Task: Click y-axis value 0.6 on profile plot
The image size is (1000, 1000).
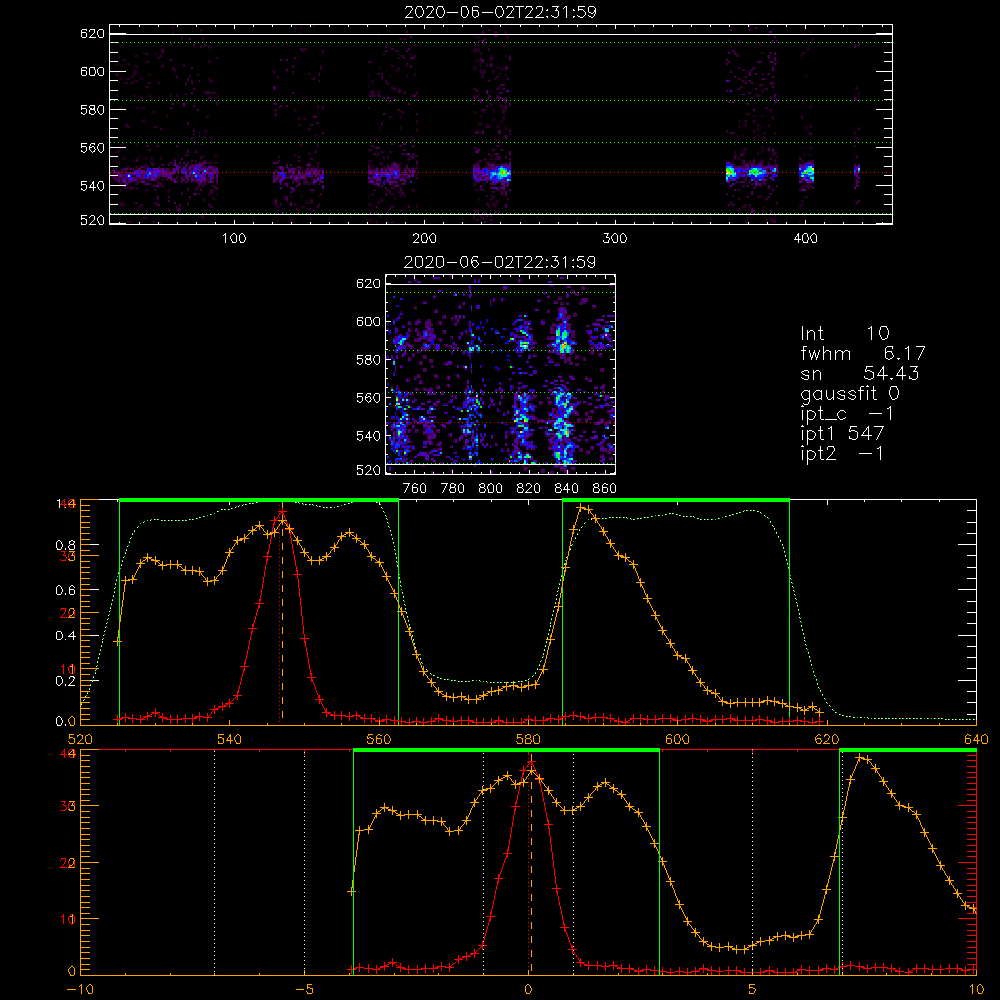Action: [66, 591]
